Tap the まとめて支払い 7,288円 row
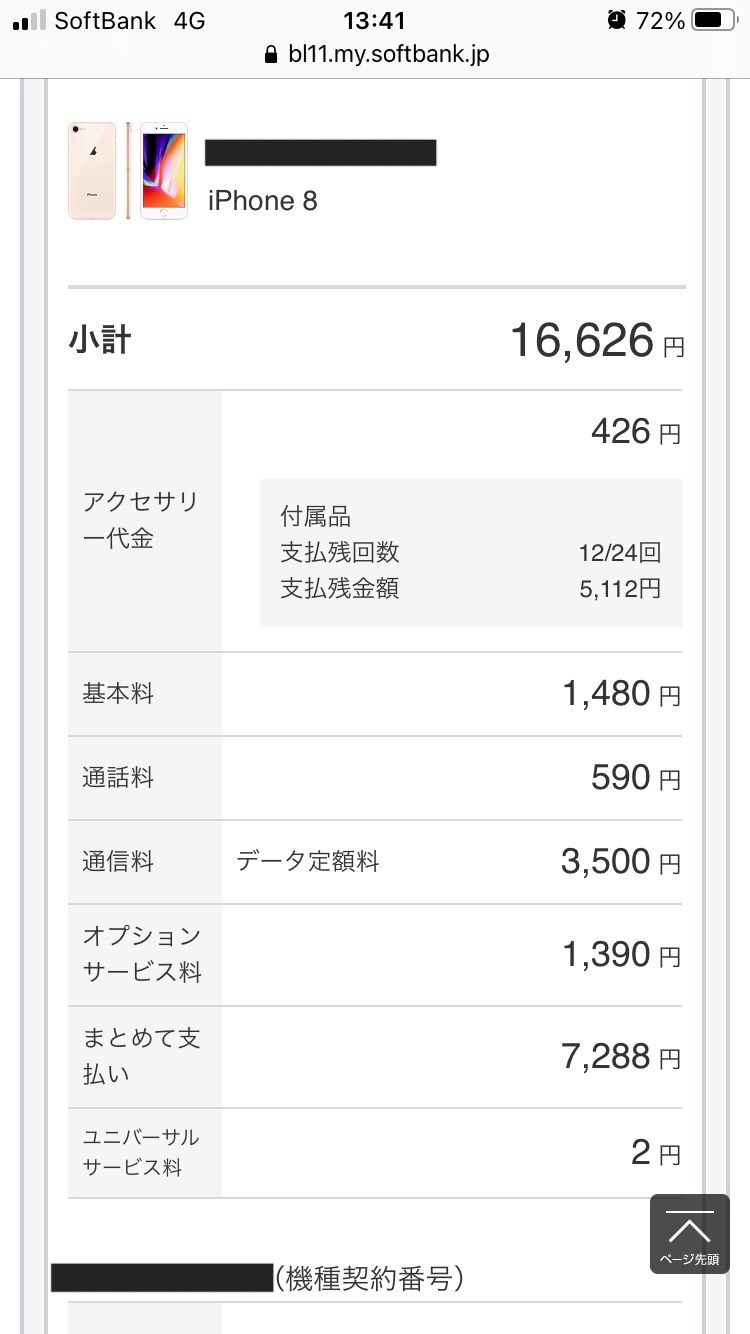This screenshot has width=750, height=1334. [376, 1057]
